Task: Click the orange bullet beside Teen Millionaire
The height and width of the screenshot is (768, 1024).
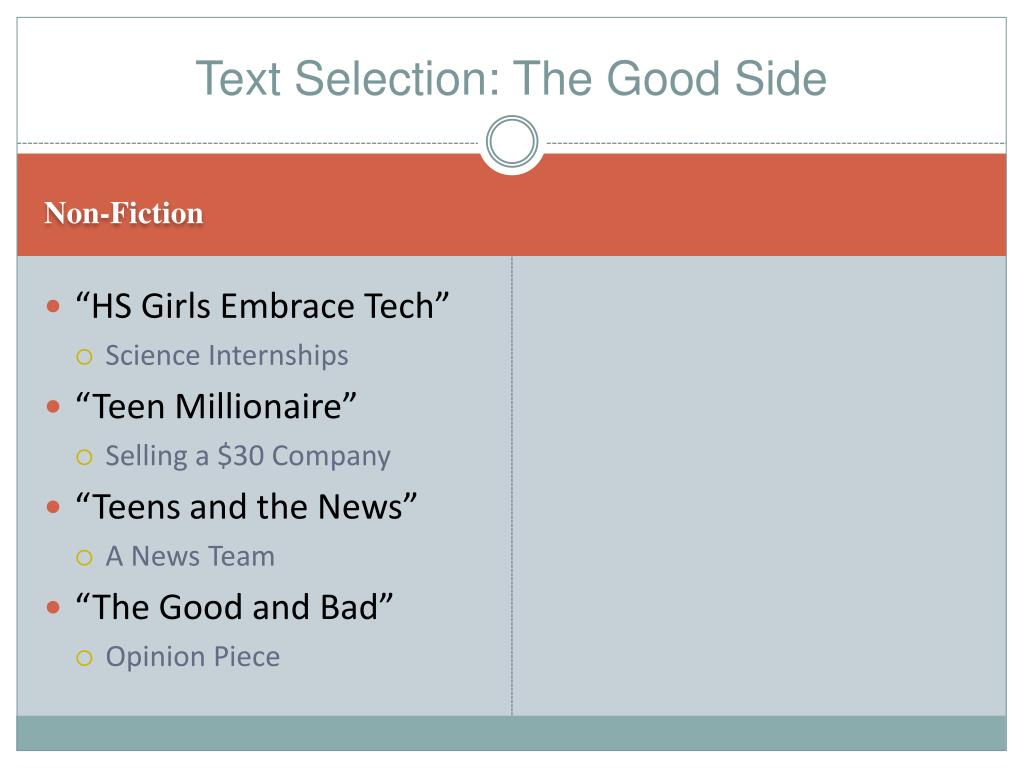Action: 54,406
